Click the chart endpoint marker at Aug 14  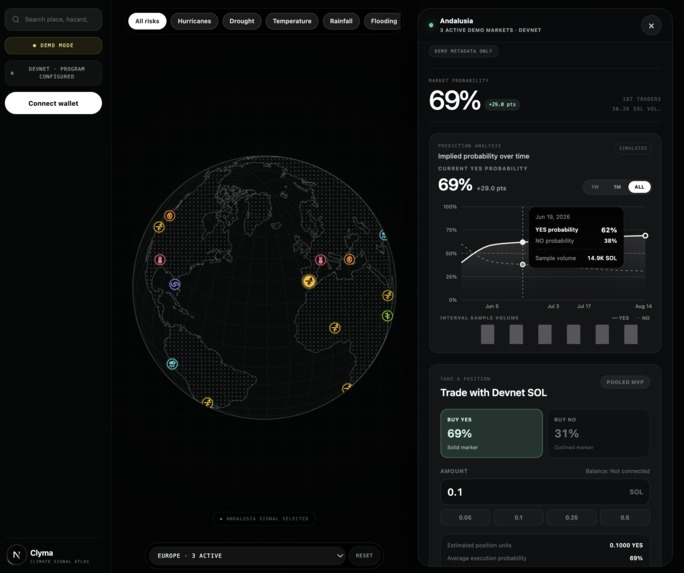645,235
